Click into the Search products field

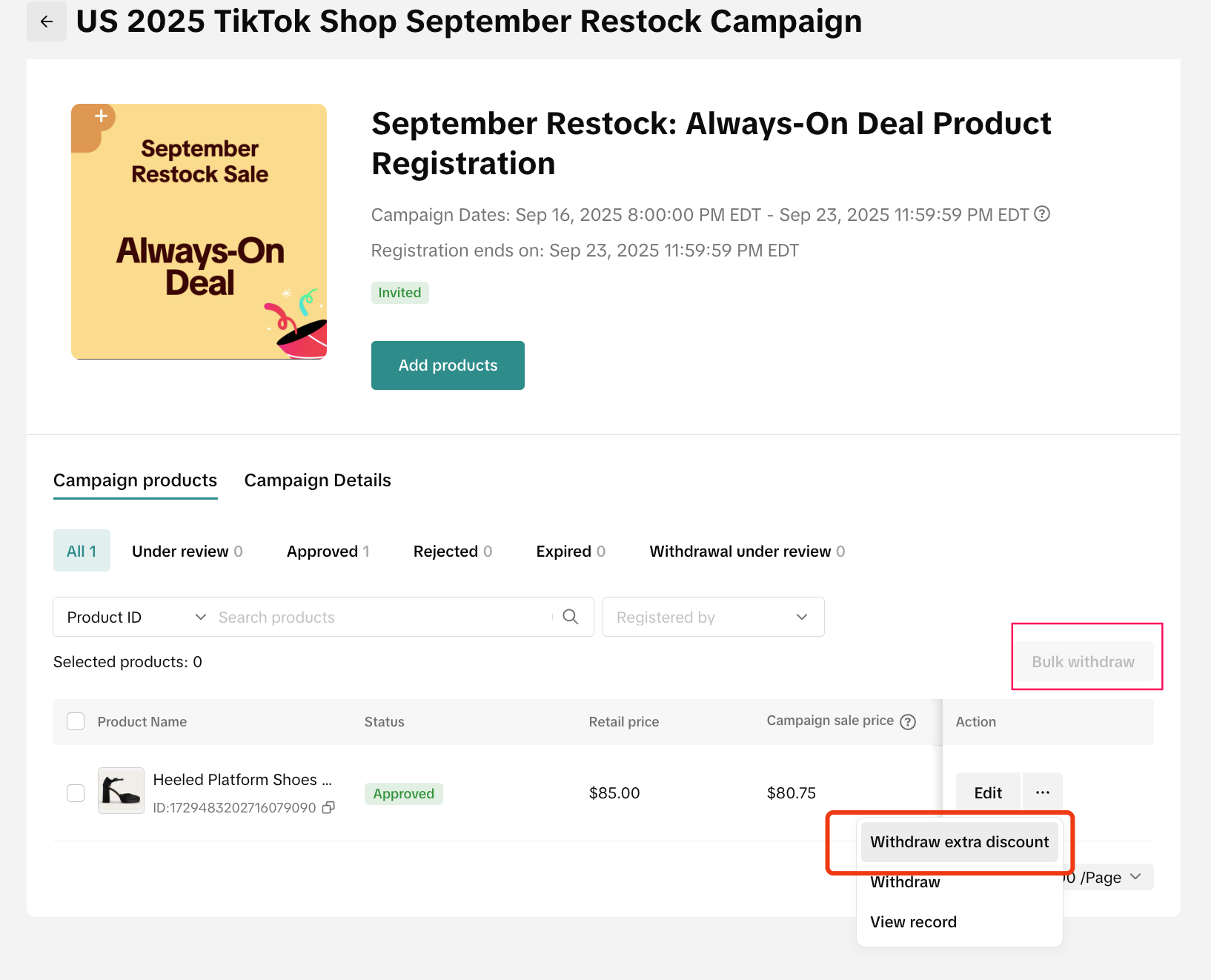(382, 617)
